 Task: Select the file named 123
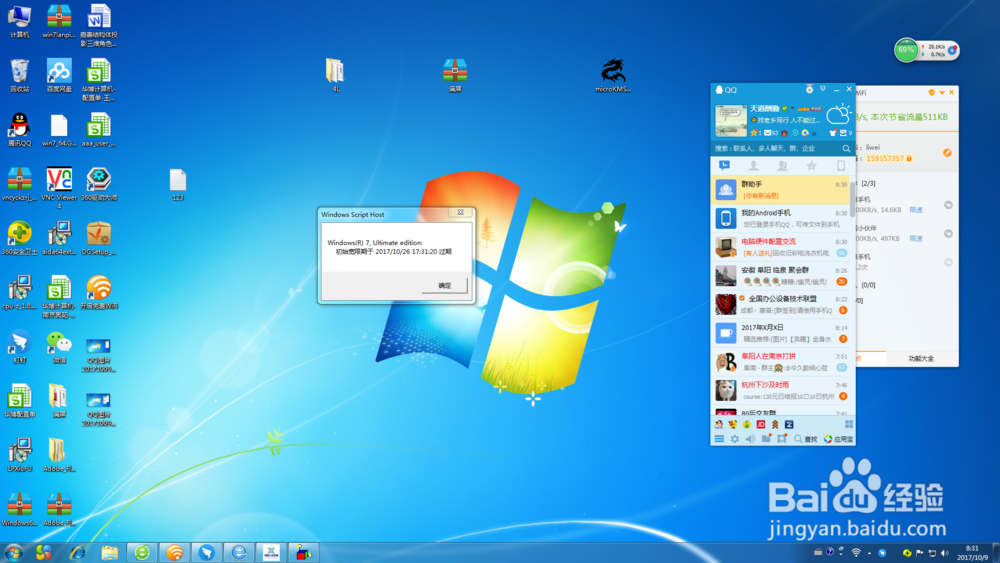(x=178, y=185)
